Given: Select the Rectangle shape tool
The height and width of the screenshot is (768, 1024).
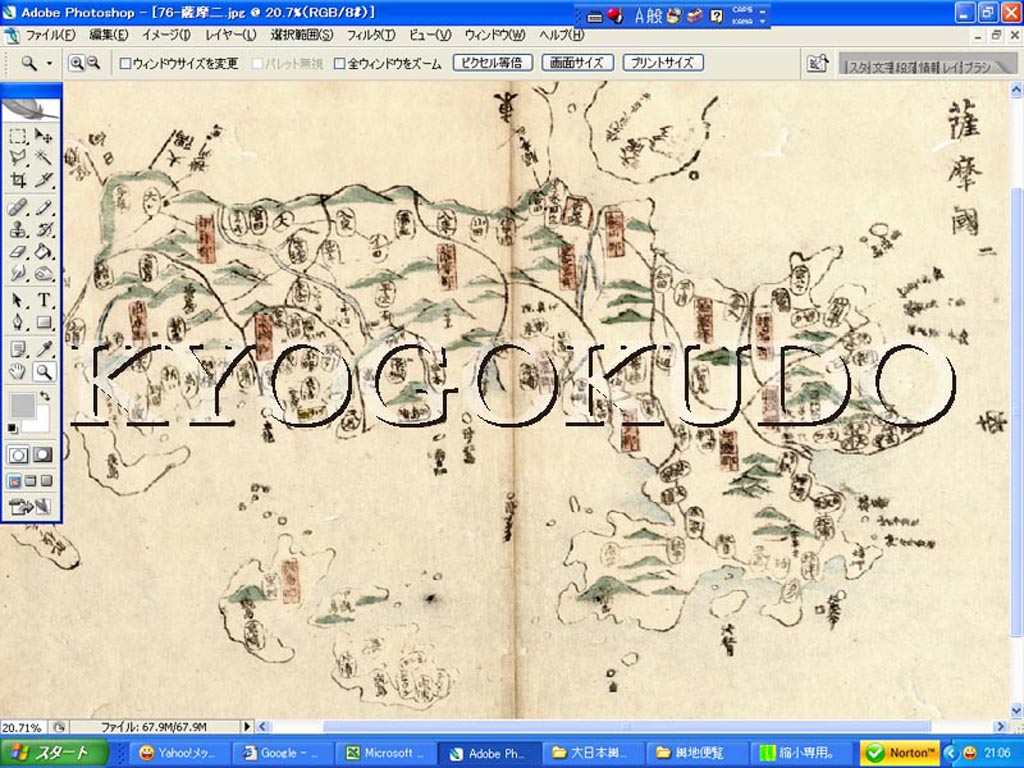Looking at the screenshot, I should pyautogui.click(x=43, y=322).
